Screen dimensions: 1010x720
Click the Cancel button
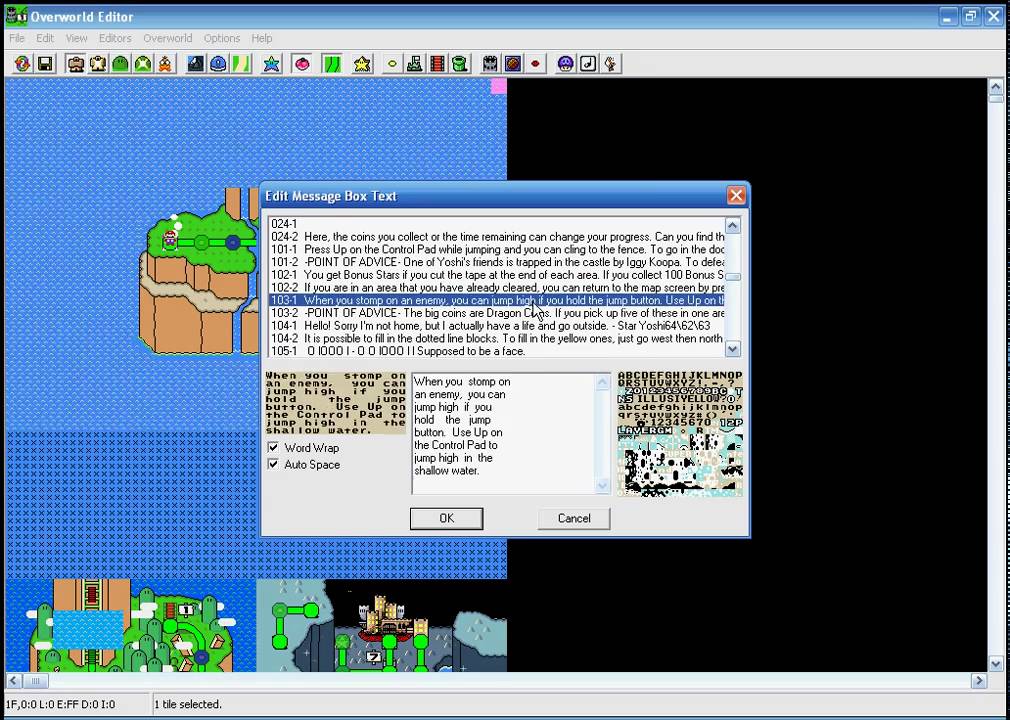(x=574, y=518)
